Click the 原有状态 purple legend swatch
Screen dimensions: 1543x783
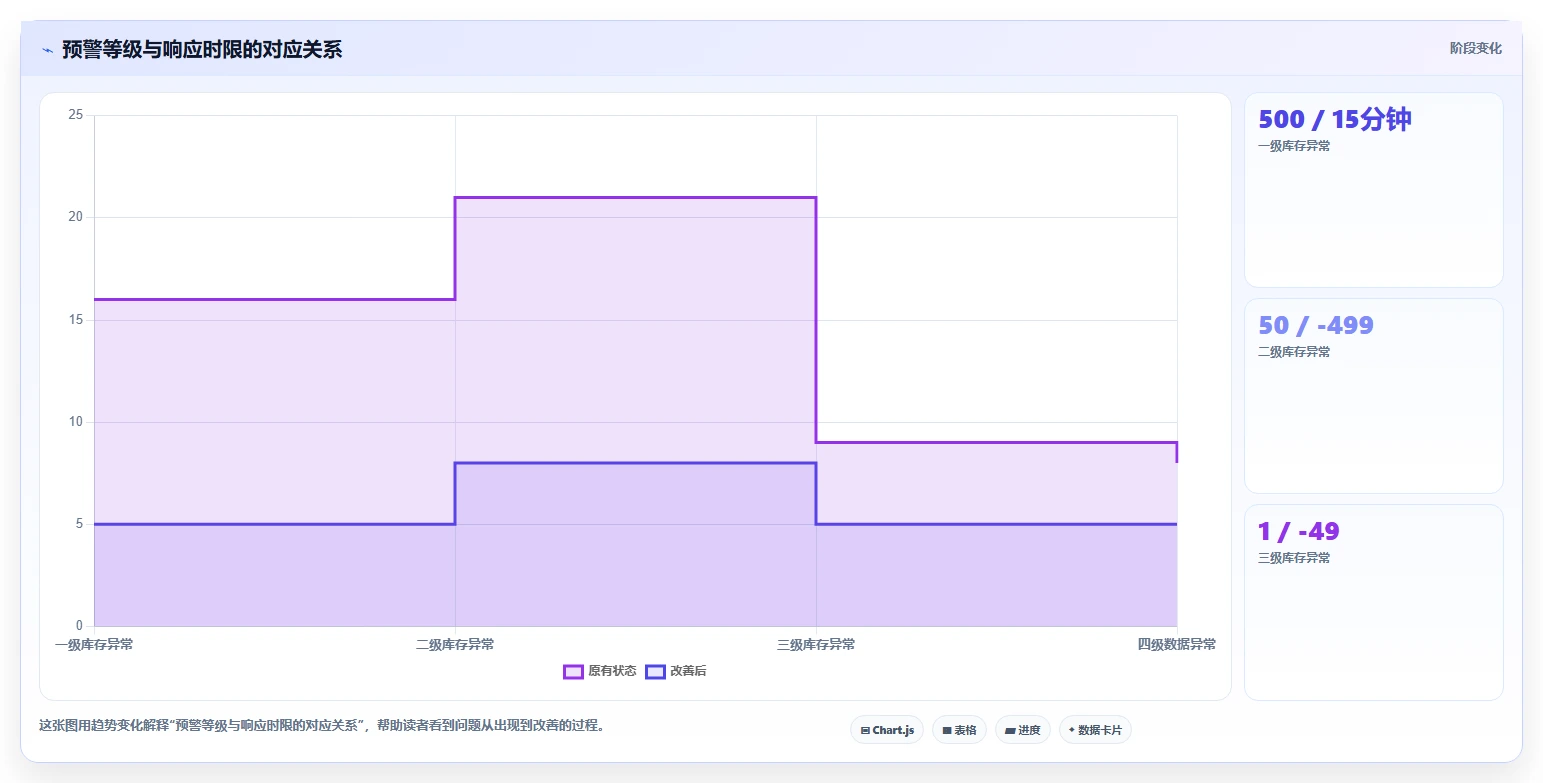click(573, 671)
